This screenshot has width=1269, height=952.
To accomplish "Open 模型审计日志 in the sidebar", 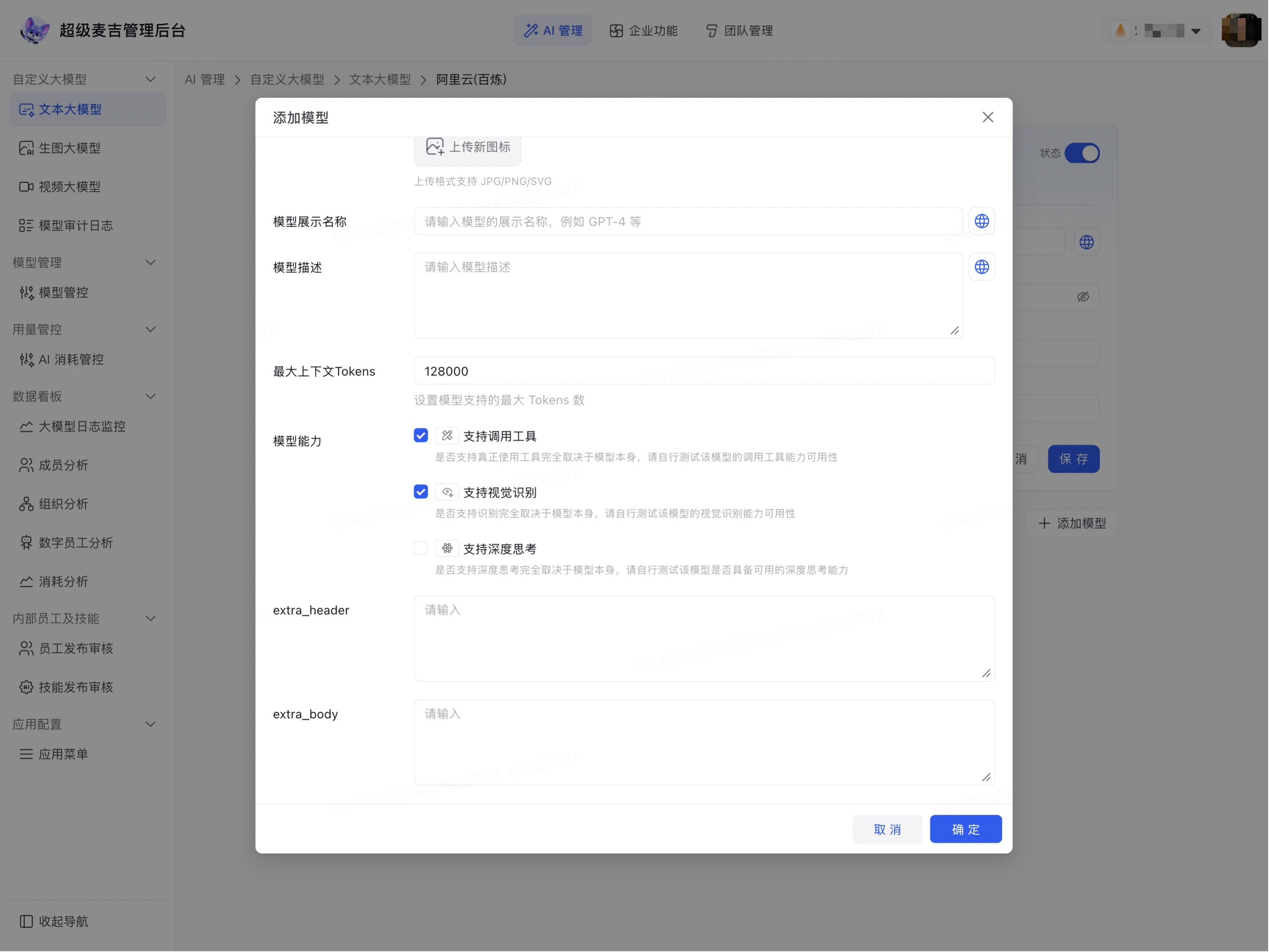I will 87,226.
